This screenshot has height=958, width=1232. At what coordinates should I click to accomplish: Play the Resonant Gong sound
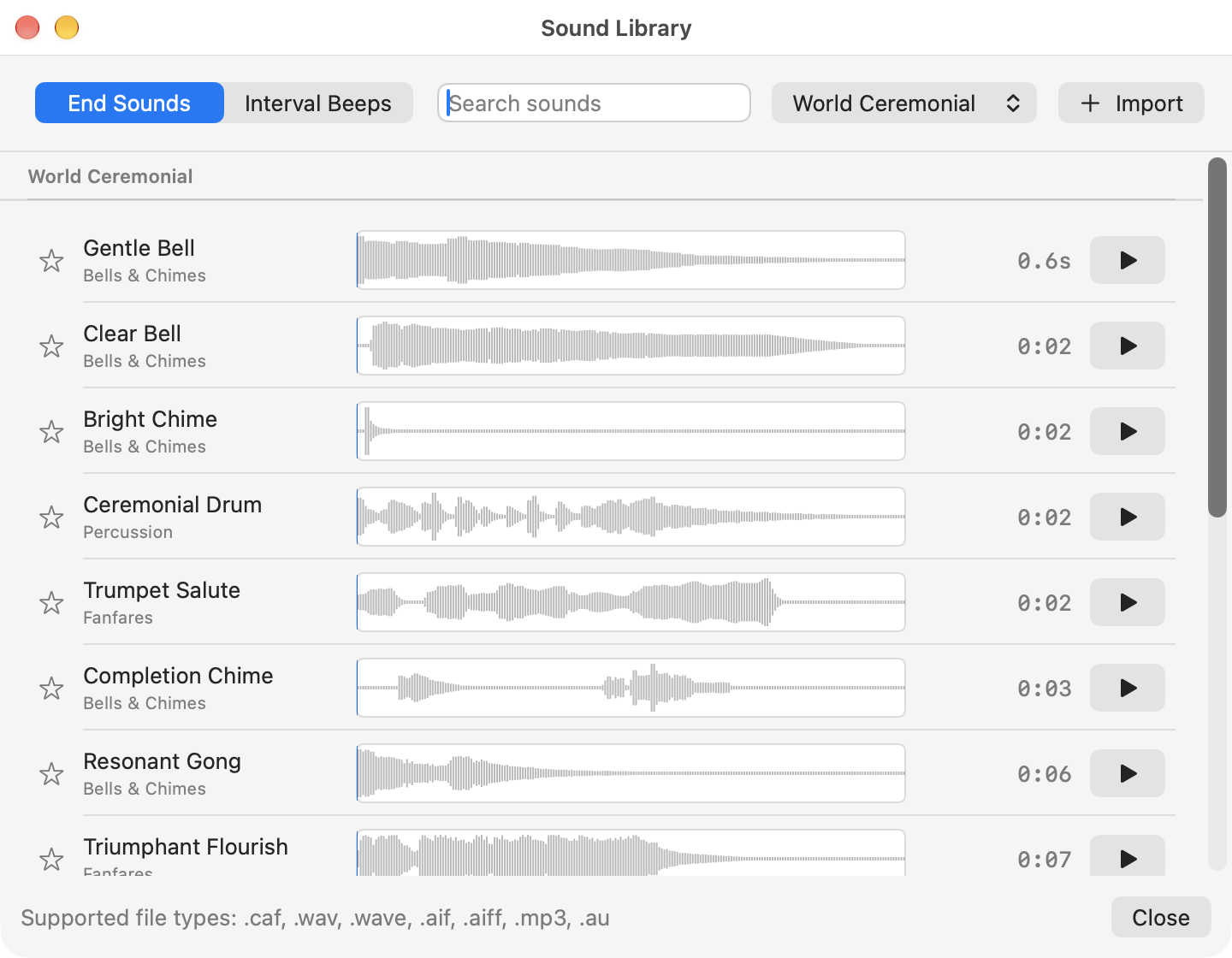[x=1128, y=773]
